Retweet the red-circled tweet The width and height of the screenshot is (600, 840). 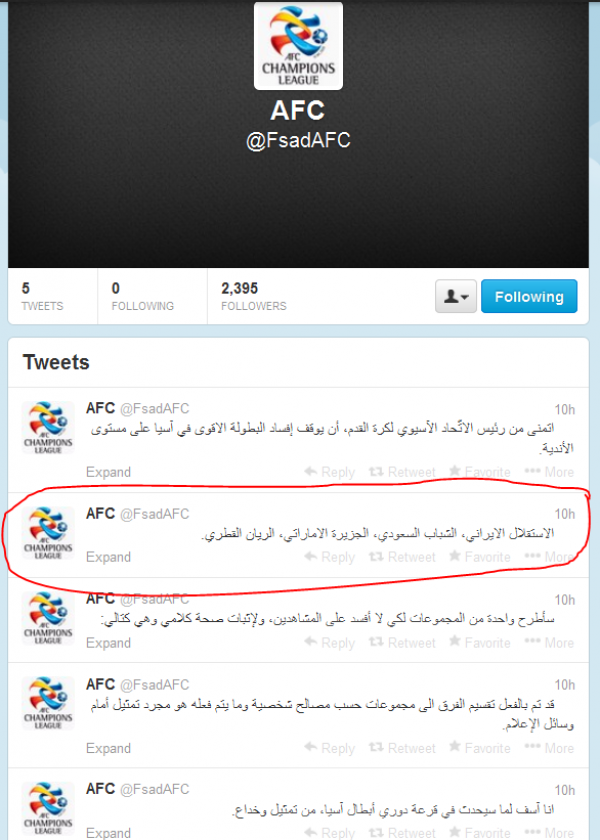click(x=402, y=557)
